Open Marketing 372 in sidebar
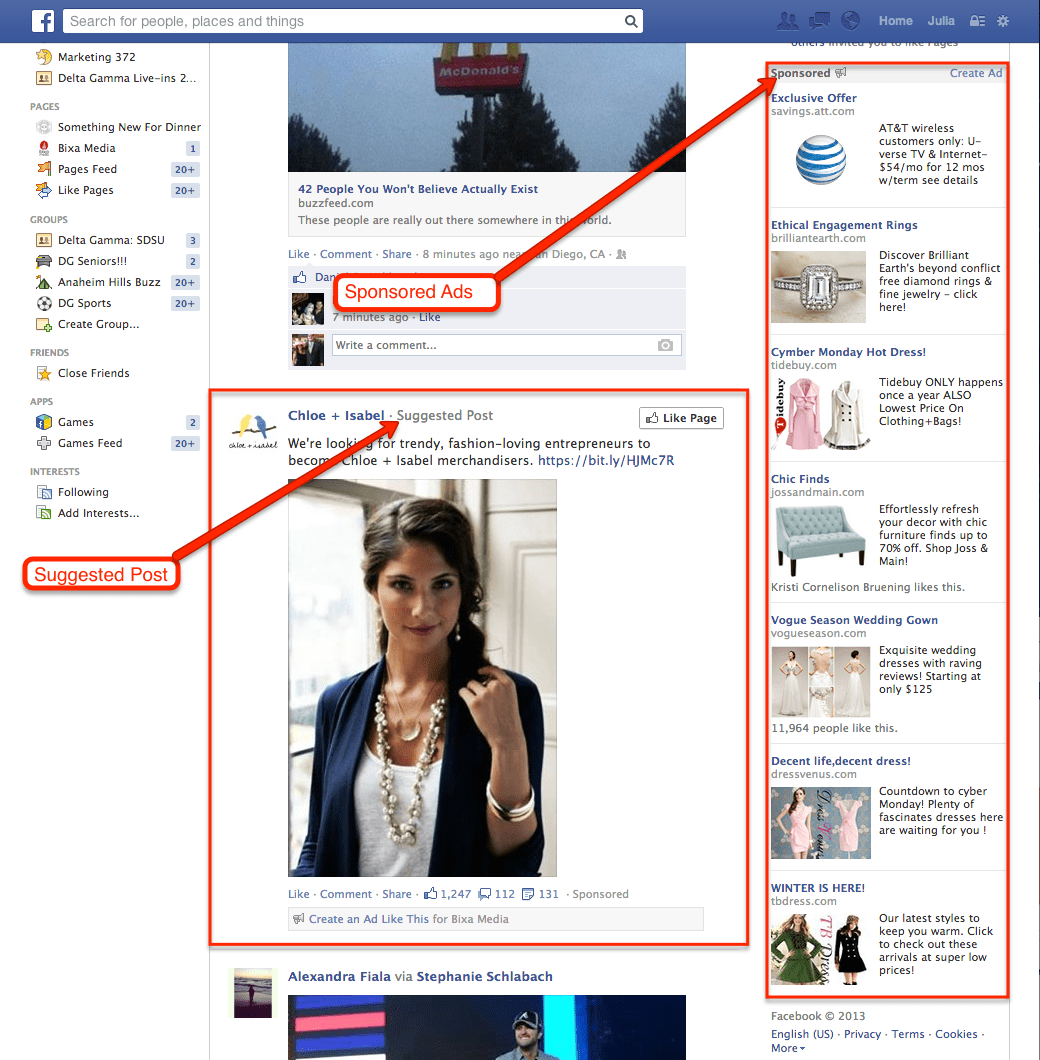1040x1060 pixels. (x=97, y=57)
